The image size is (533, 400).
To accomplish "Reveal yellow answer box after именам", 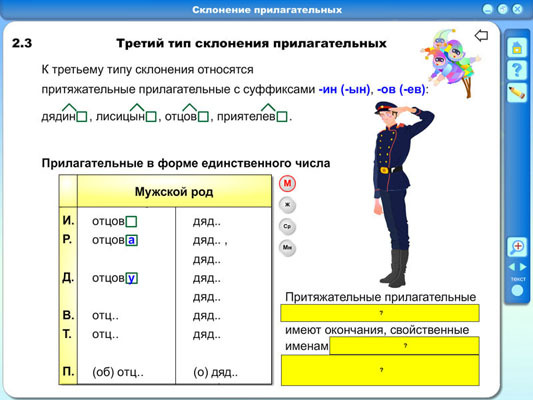I will point(405,346).
